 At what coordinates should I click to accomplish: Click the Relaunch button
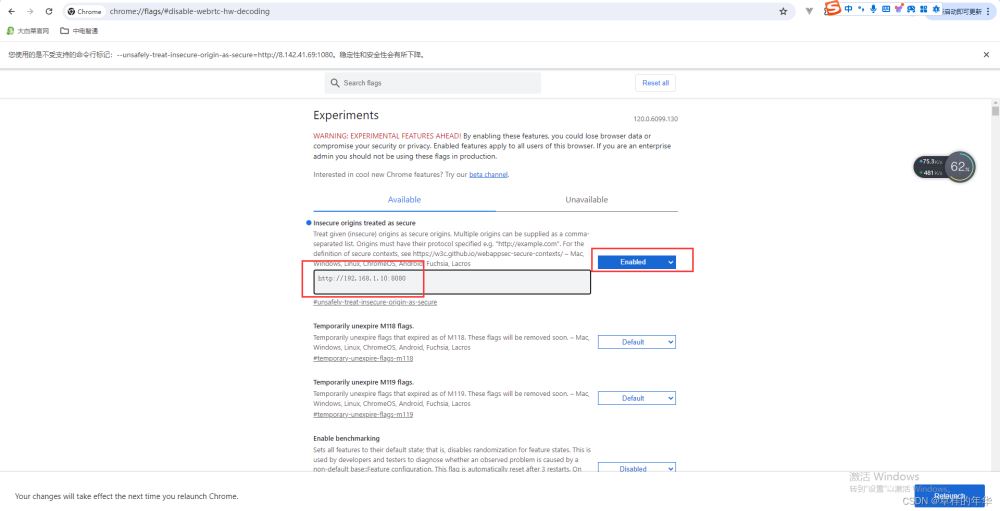click(x=949, y=496)
